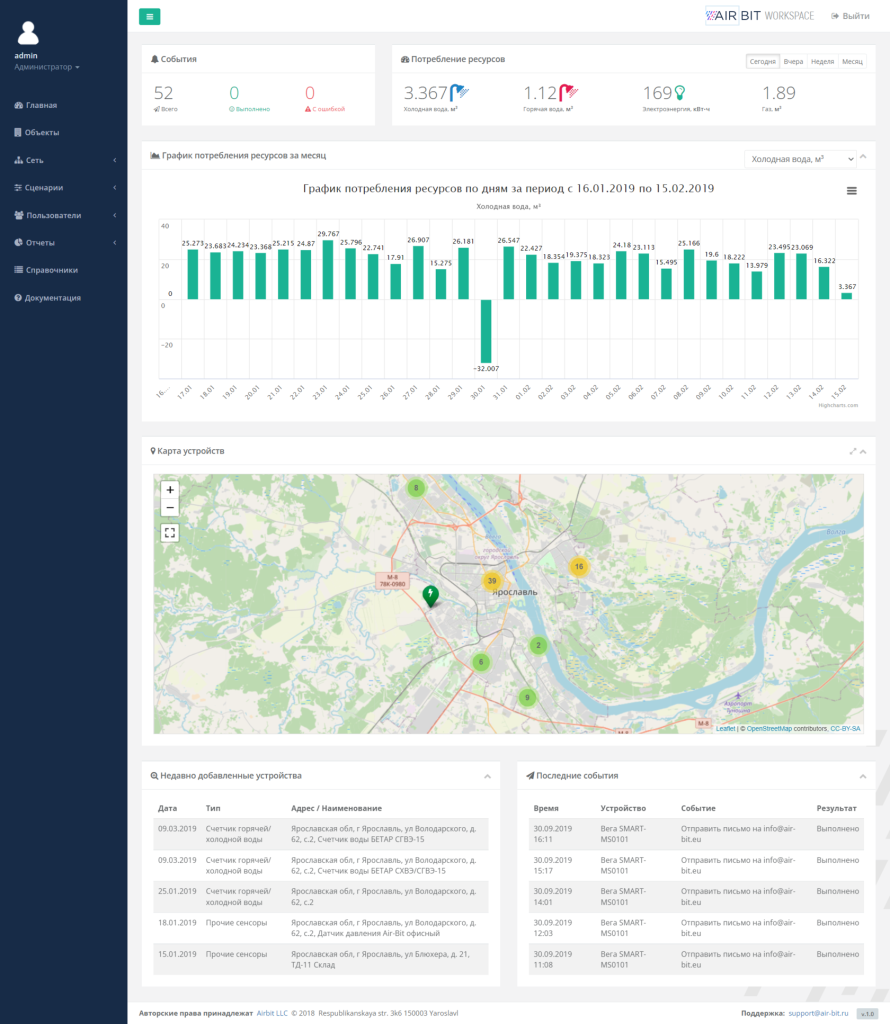The image size is (890, 1024).
Task: Go to Справочники in the sidebar
Action: [x=52, y=270]
